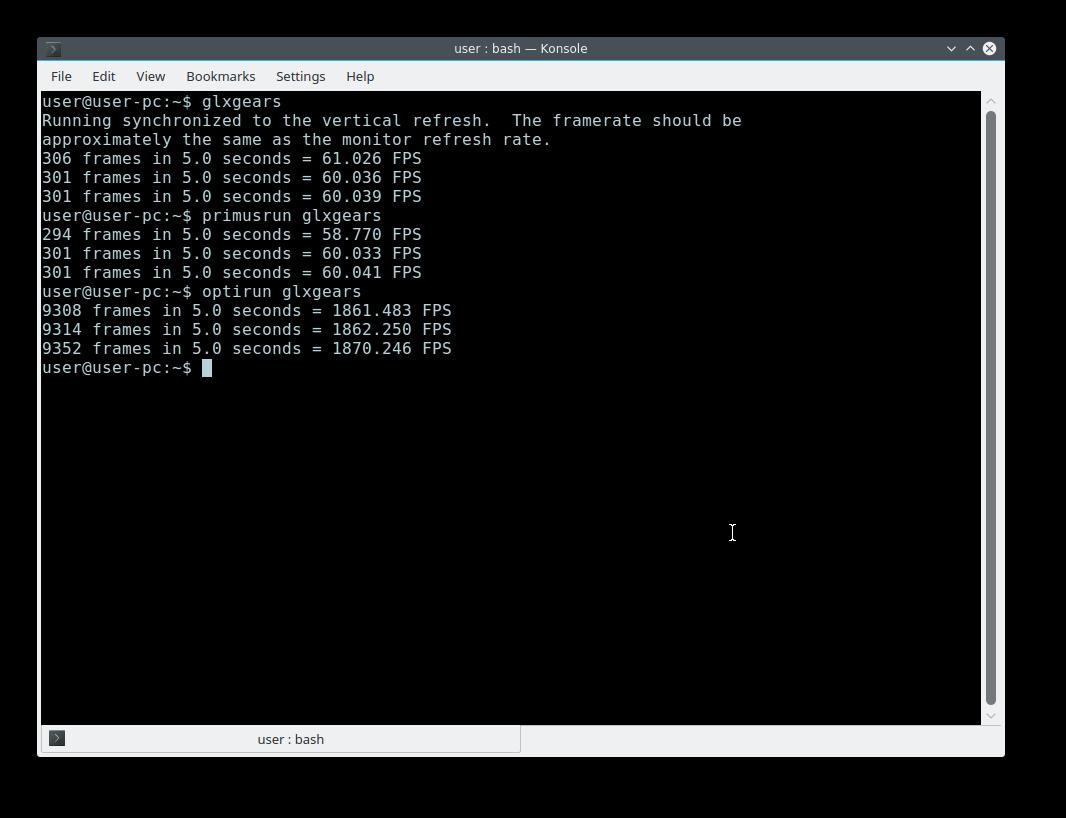Open the Help menu
The width and height of the screenshot is (1066, 818).
tap(360, 76)
